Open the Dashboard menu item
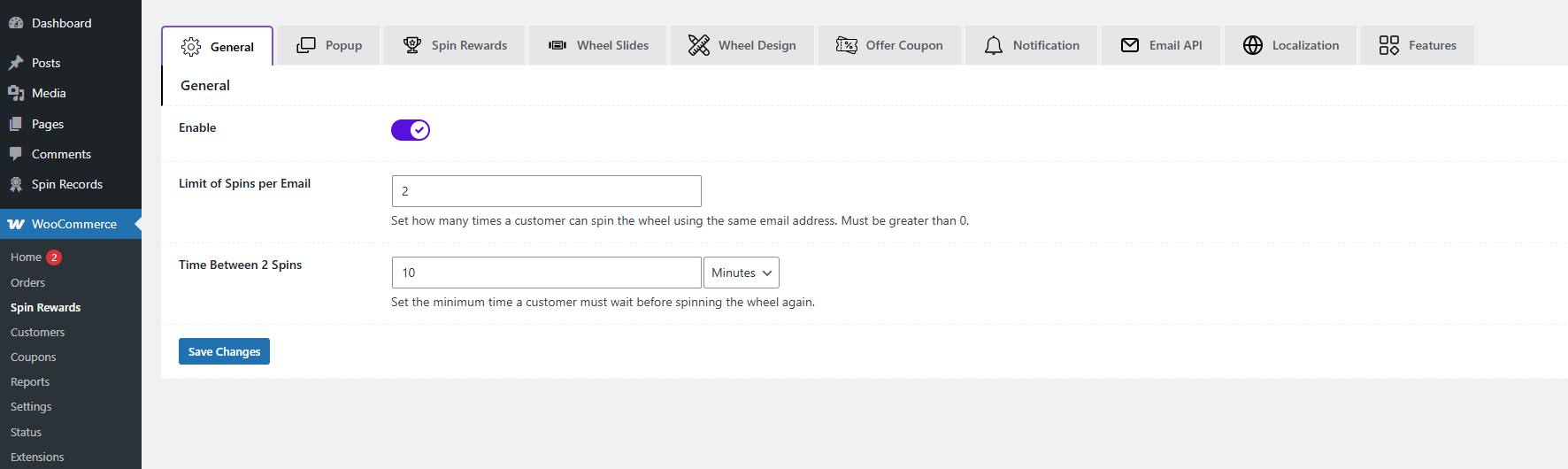This screenshot has width=1568, height=469. [x=71, y=23]
